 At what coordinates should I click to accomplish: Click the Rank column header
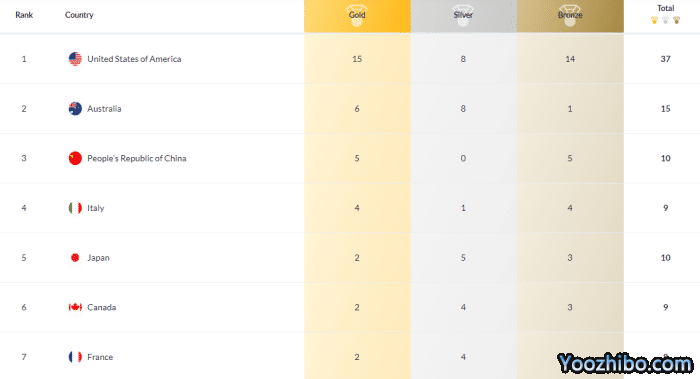point(24,15)
